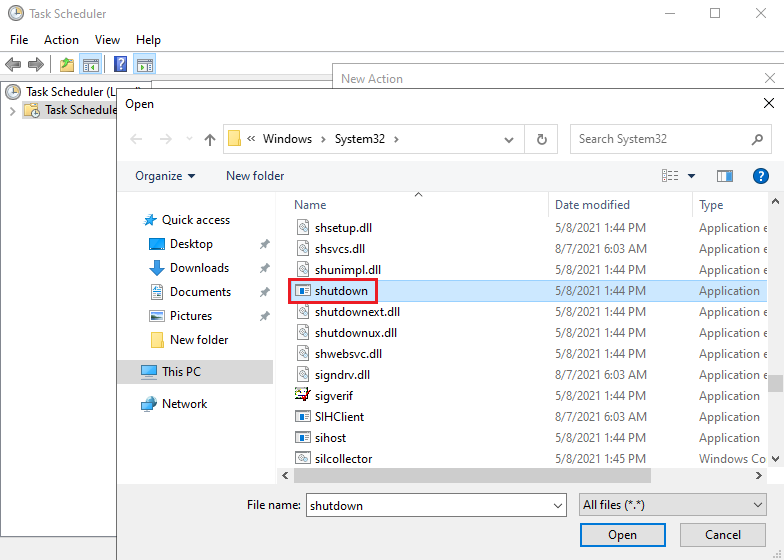
Task: Select This PC in navigation pane
Action: point(181,372)
